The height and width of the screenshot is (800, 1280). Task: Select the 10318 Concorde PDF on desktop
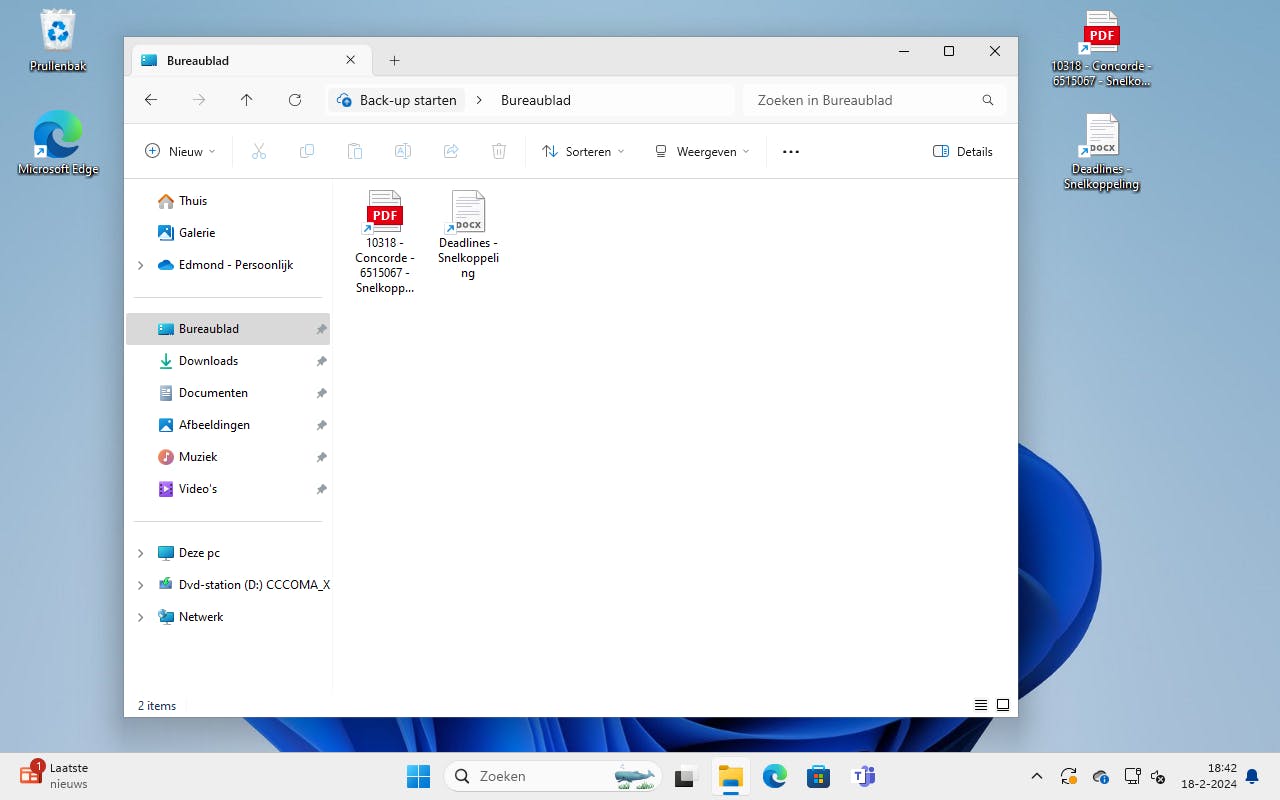pos(1101,49)
